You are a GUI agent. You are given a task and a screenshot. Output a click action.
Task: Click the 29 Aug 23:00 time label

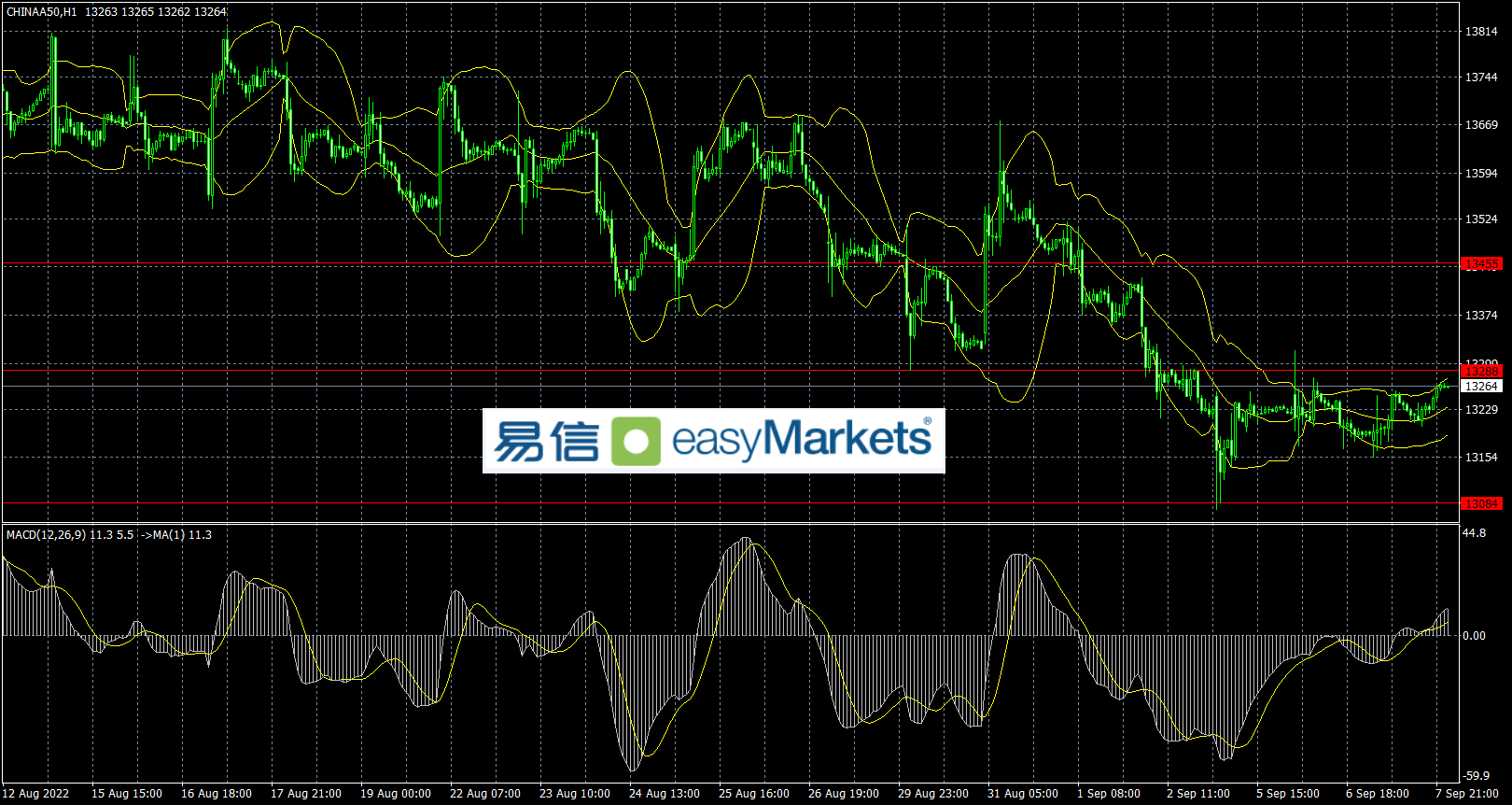(x=933, y=794)
